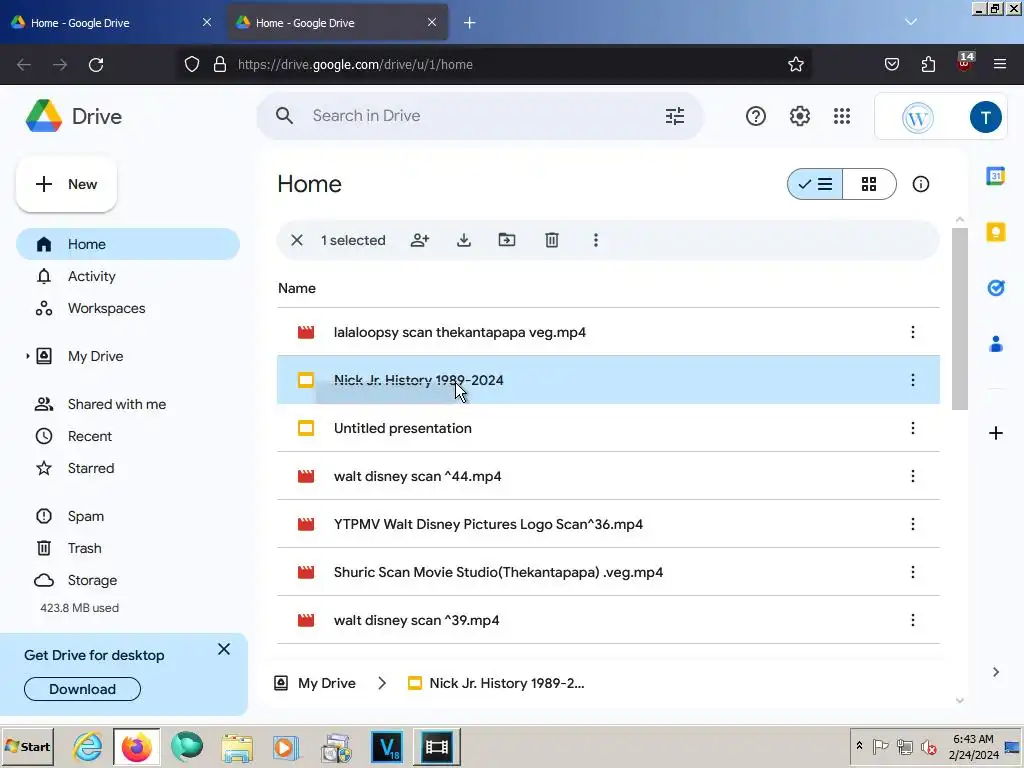Open Google Tasks side panel icon

[x=995, y=287]
